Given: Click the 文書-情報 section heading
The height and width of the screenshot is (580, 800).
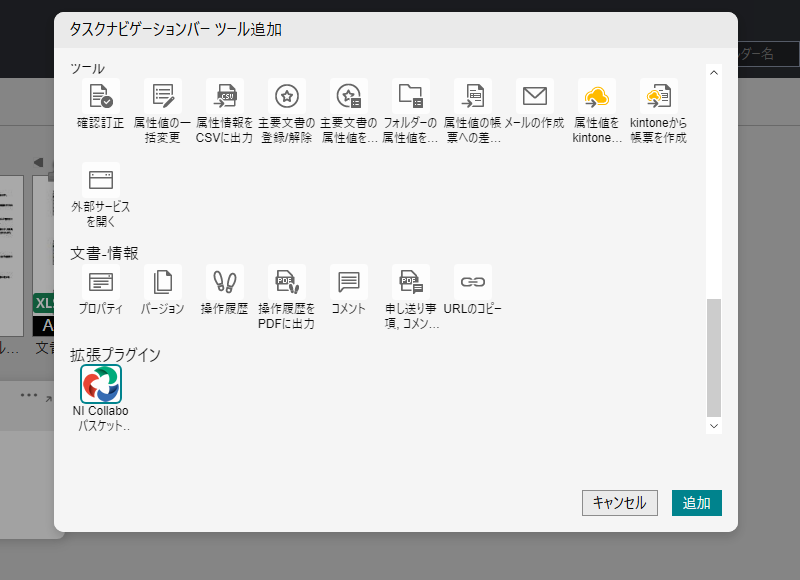Looking at the screenshot, I should [104, 254].
